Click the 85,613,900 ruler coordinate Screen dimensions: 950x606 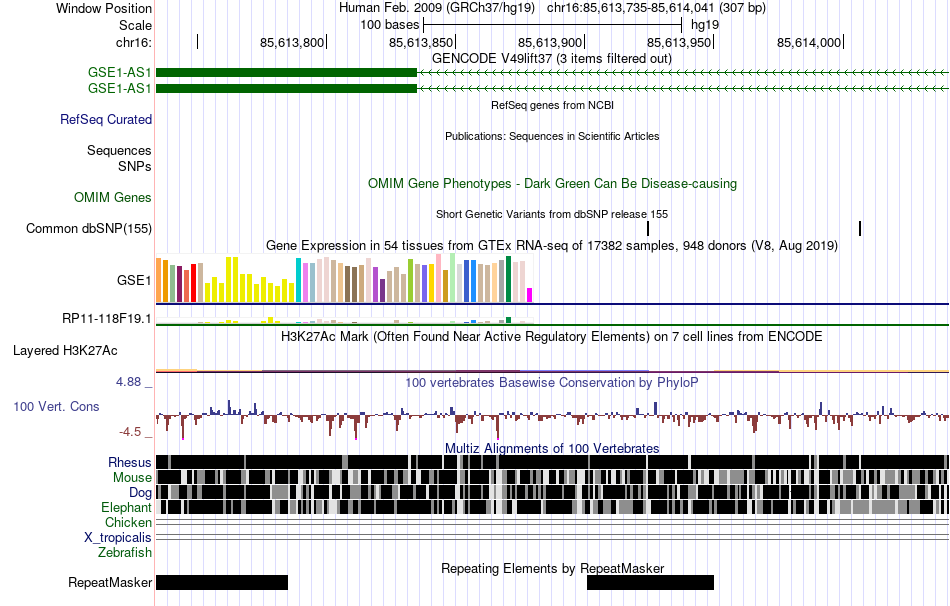click(x=550, y=42)
